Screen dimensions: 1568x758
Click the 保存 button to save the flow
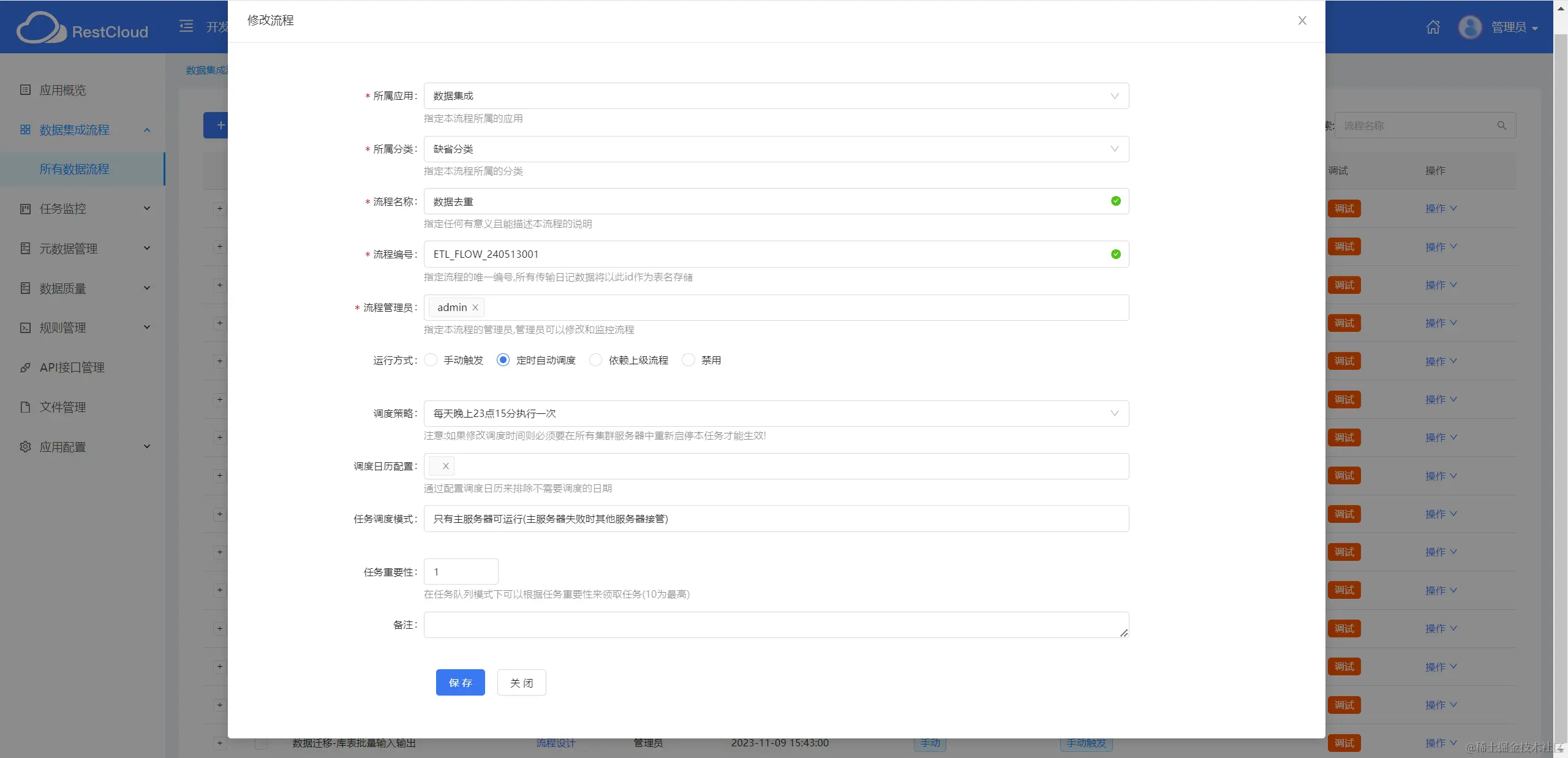(x=460, y=682)
